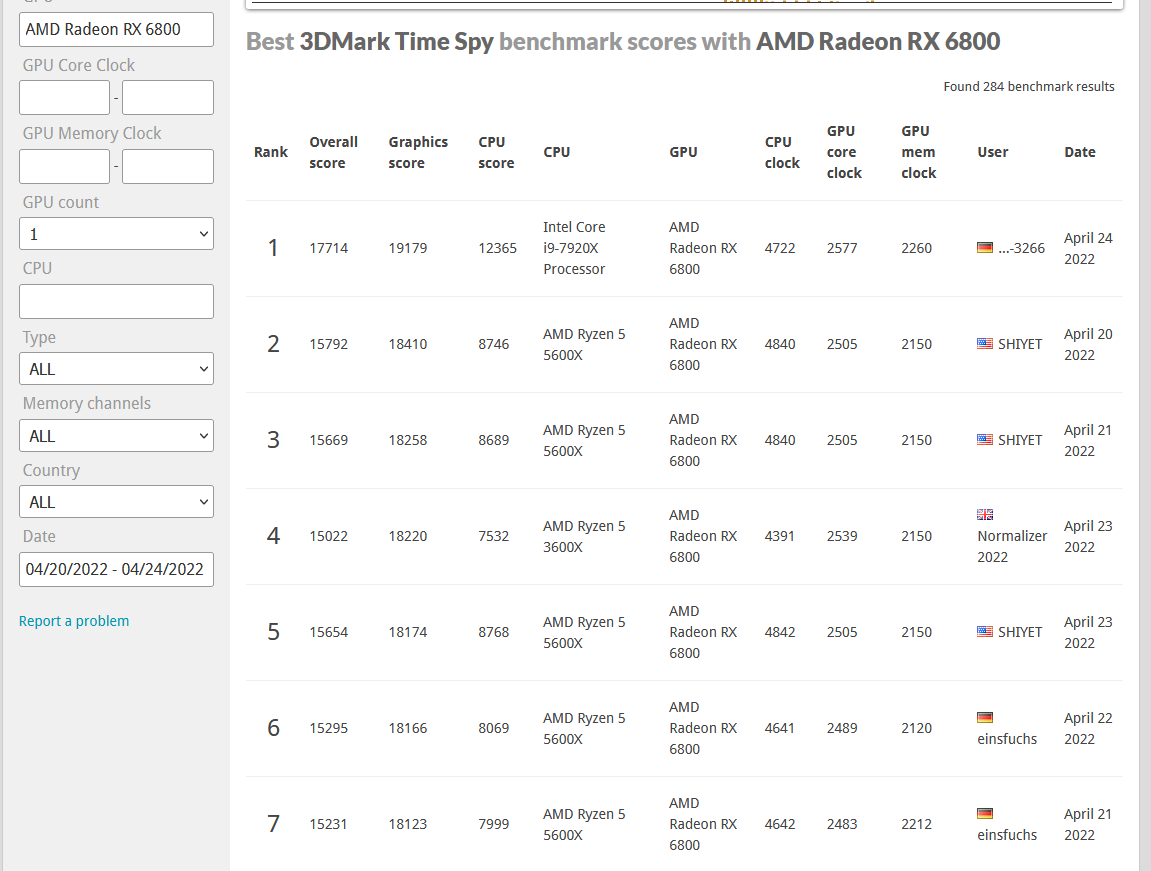1151x871 pixels.
Task: Click graphics score 18123
Action: click(407, 824)
